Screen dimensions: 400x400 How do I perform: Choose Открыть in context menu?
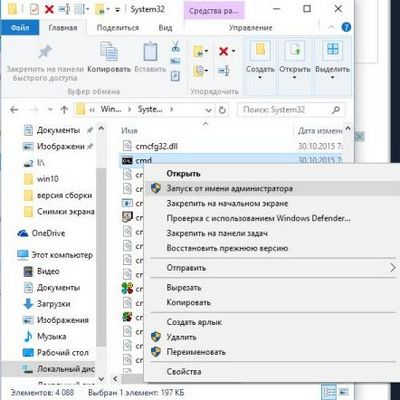pos(271,174)
